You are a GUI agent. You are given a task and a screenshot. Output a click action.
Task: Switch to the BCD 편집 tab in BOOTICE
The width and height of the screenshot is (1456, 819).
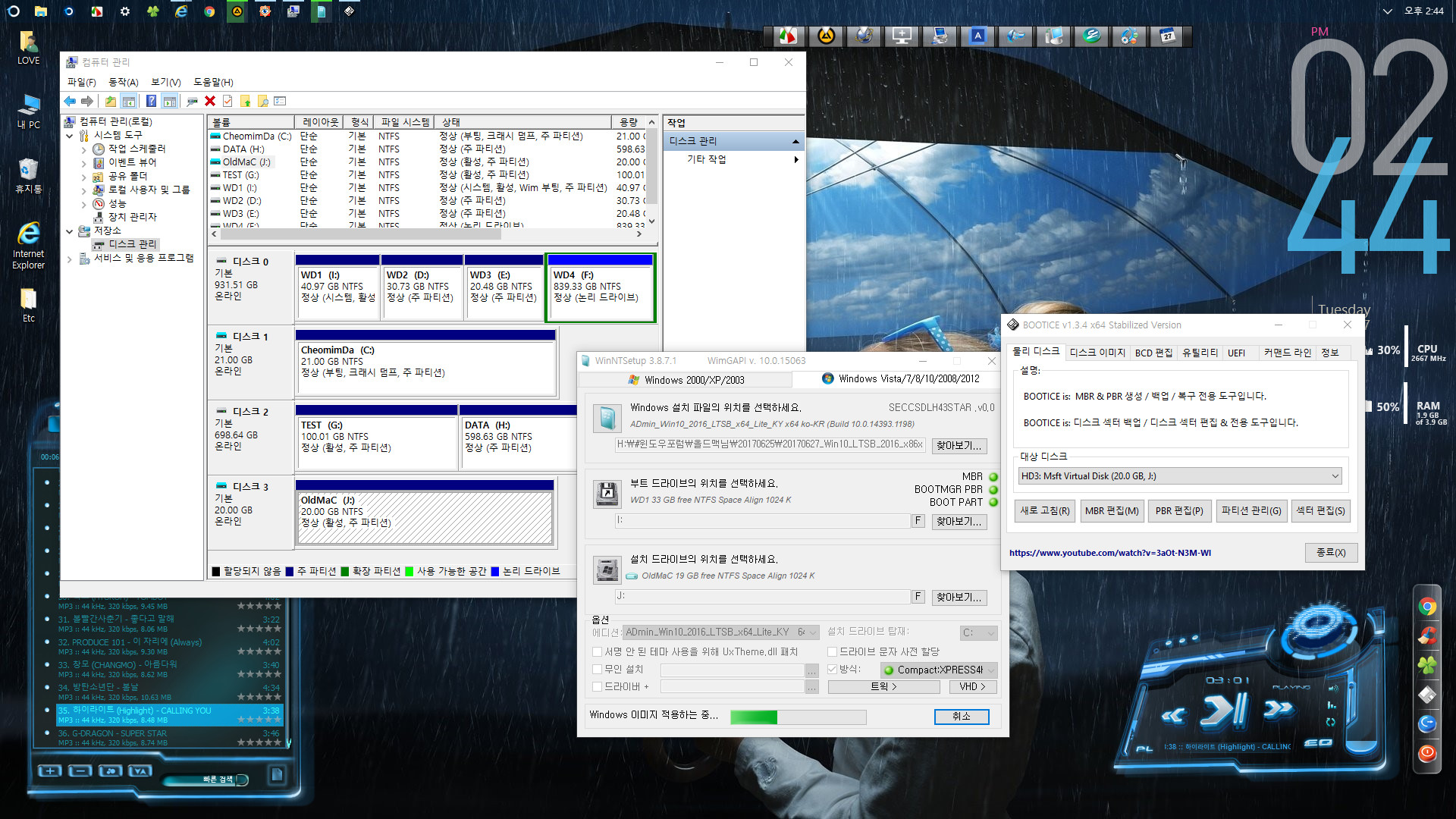(x=1153, y=353)
